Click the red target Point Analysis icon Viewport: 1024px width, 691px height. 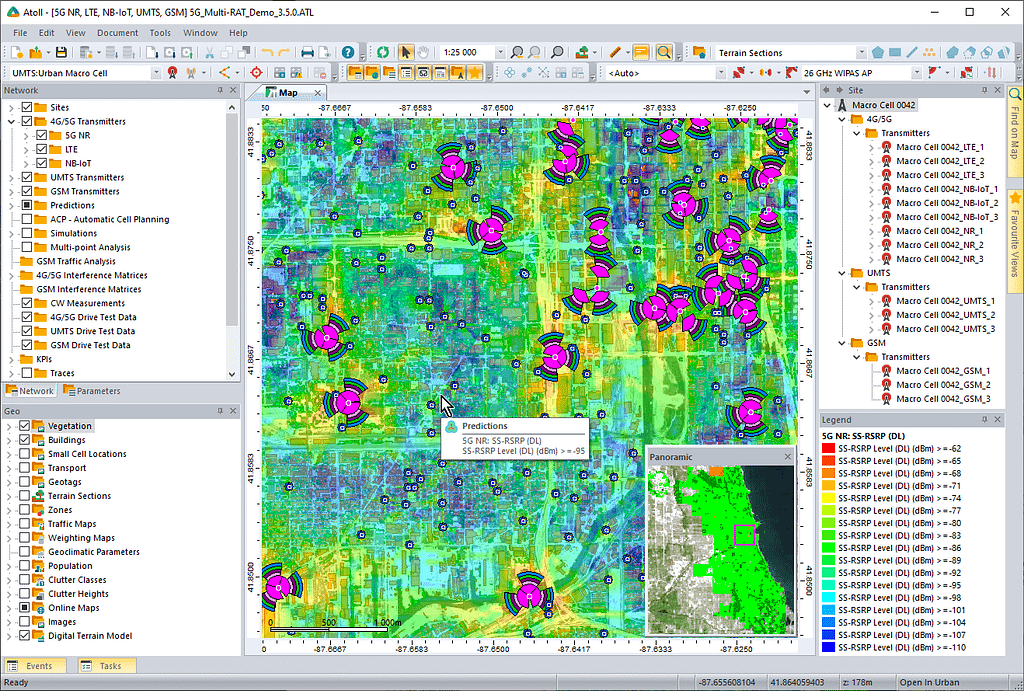256,72
